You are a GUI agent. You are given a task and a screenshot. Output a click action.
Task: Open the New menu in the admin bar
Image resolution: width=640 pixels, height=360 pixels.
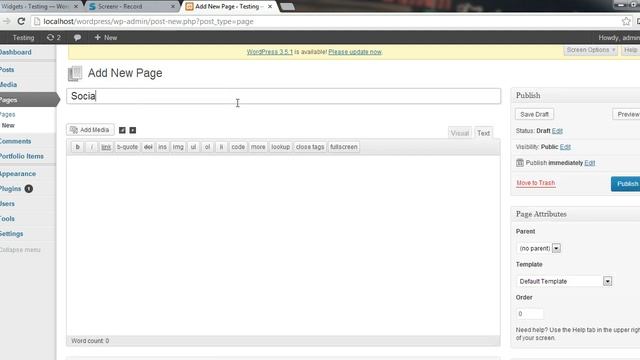106,38
